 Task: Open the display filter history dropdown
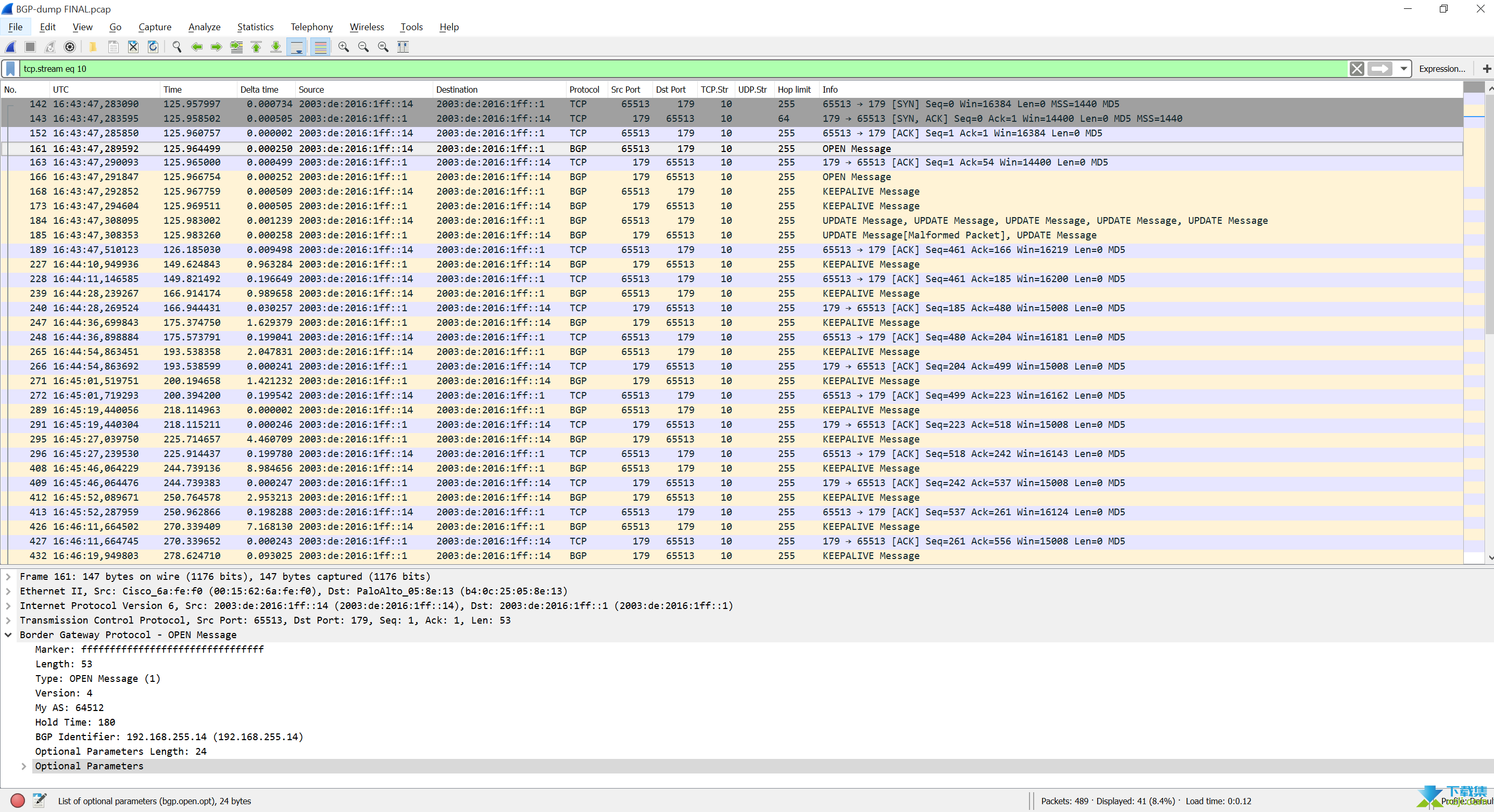click(1403, 68)
